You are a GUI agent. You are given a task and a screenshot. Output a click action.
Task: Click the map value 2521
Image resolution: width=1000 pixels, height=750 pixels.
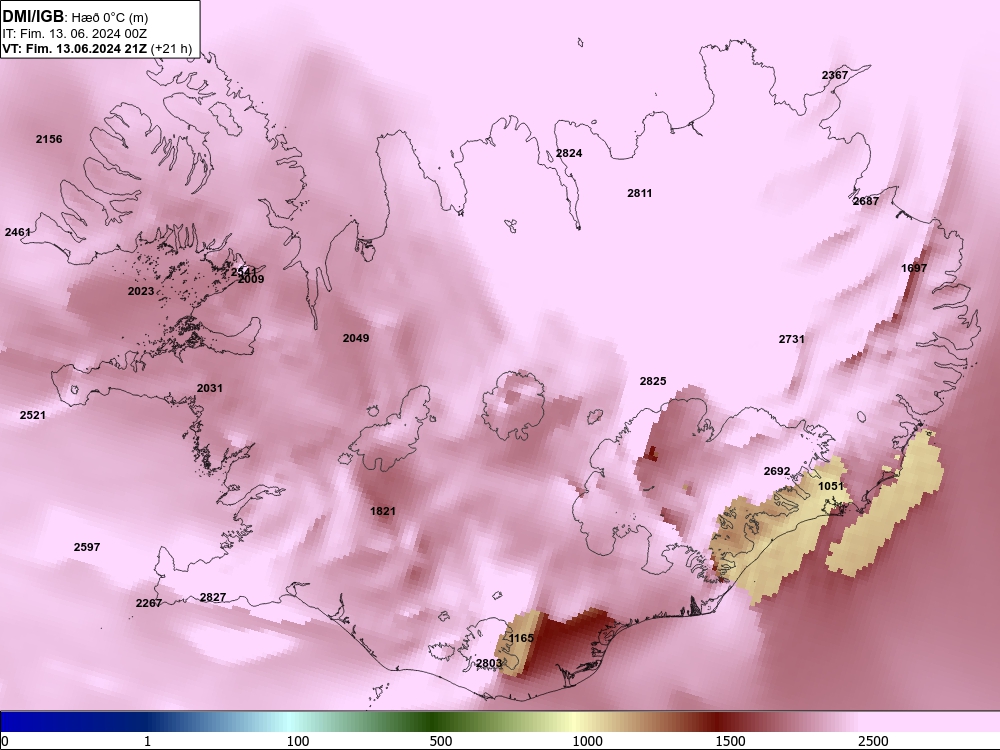[x=33, y=415]
